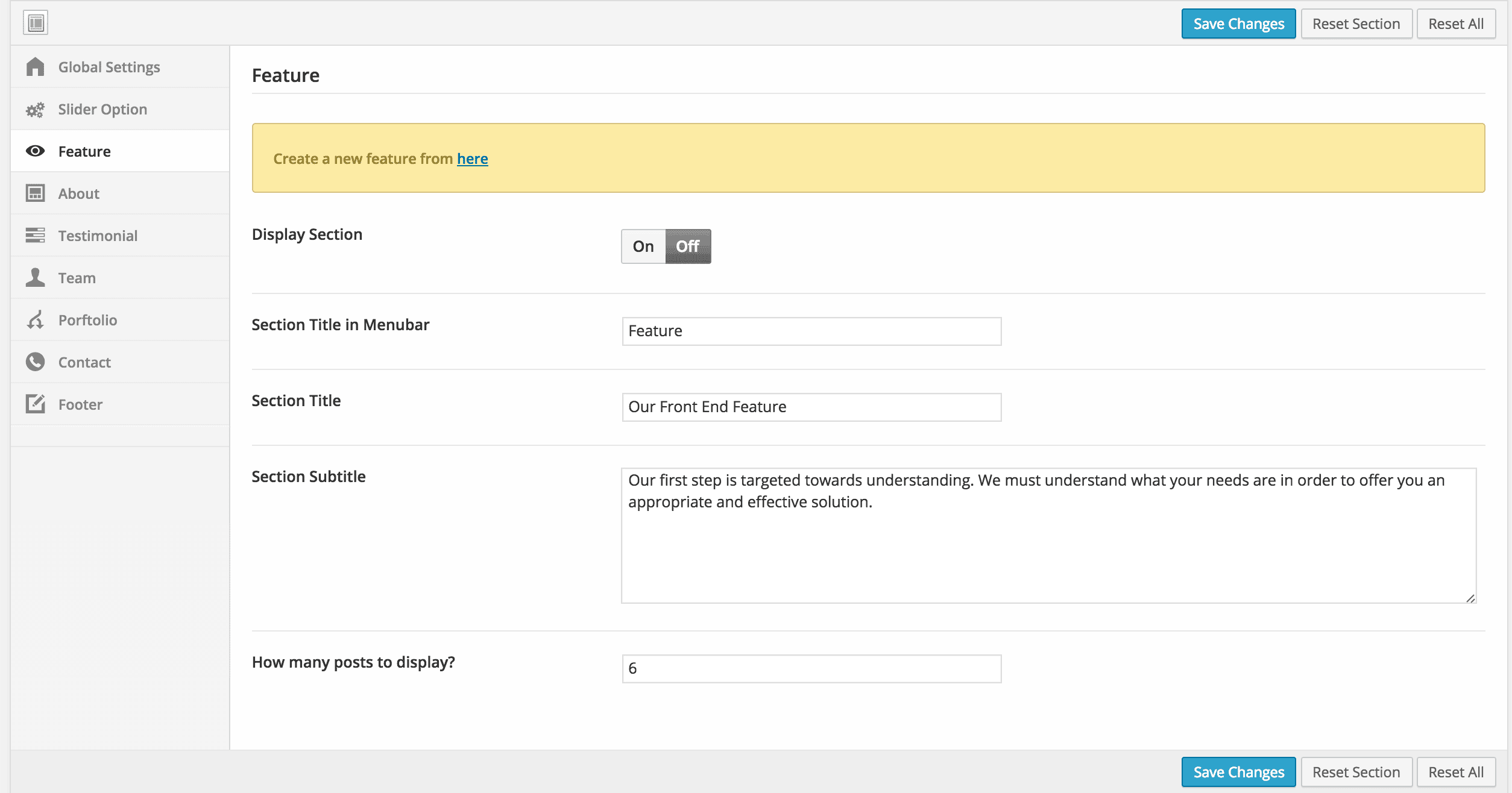Edit the Section Title in Menubar field

coord(810,331)
